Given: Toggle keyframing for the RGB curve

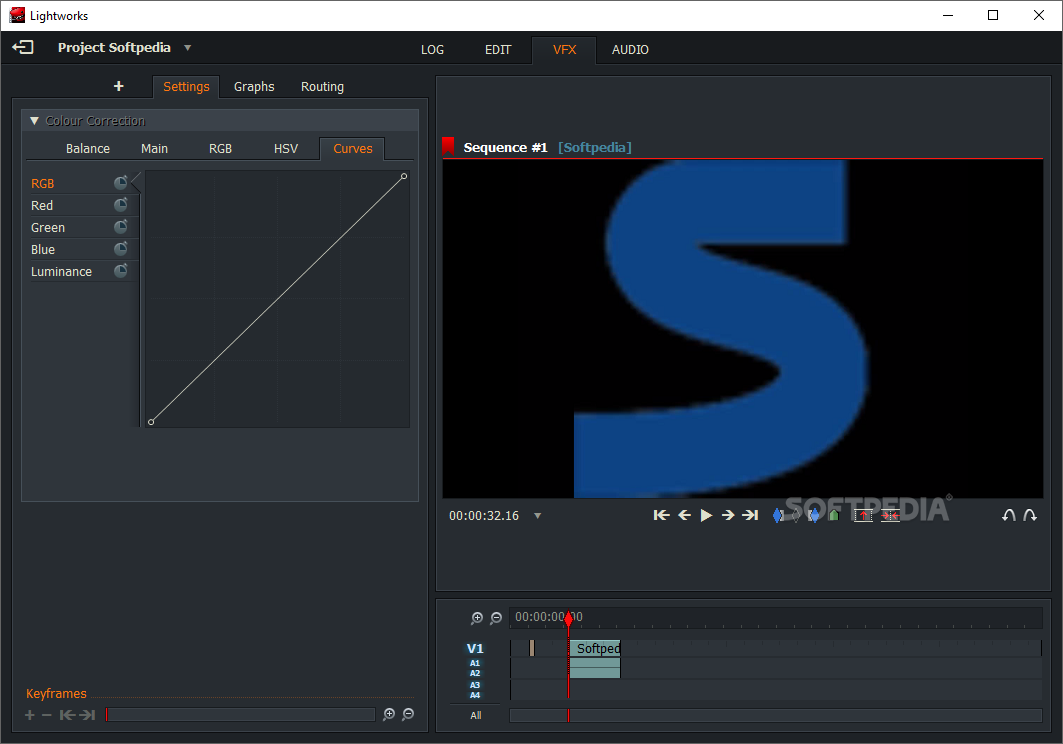Looking at the screenshot, I should (121, 182).
